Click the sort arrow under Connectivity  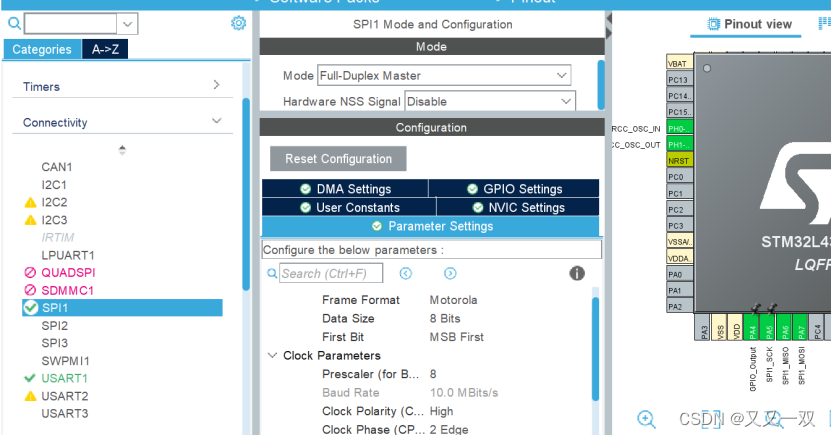coord(122,150)
